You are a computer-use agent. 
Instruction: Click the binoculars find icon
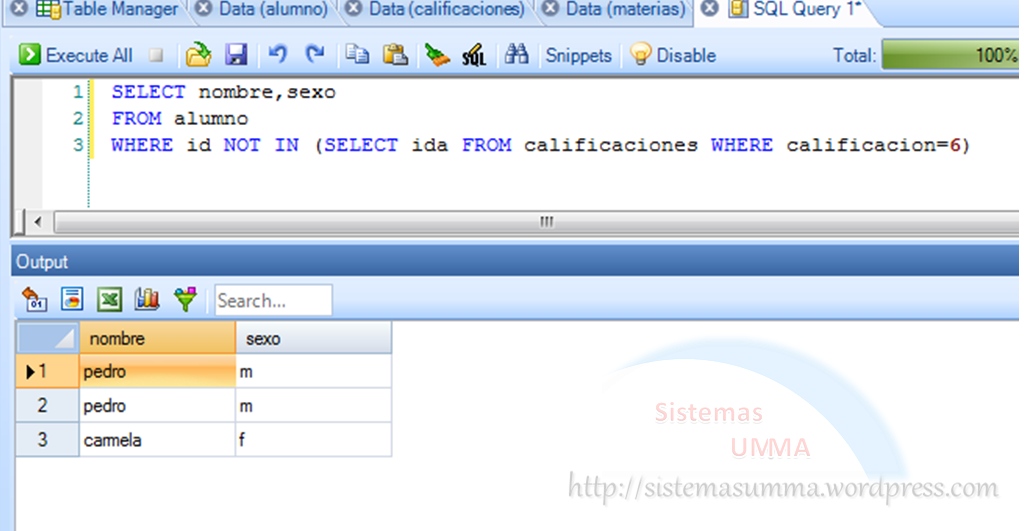[x=516, y=55]
